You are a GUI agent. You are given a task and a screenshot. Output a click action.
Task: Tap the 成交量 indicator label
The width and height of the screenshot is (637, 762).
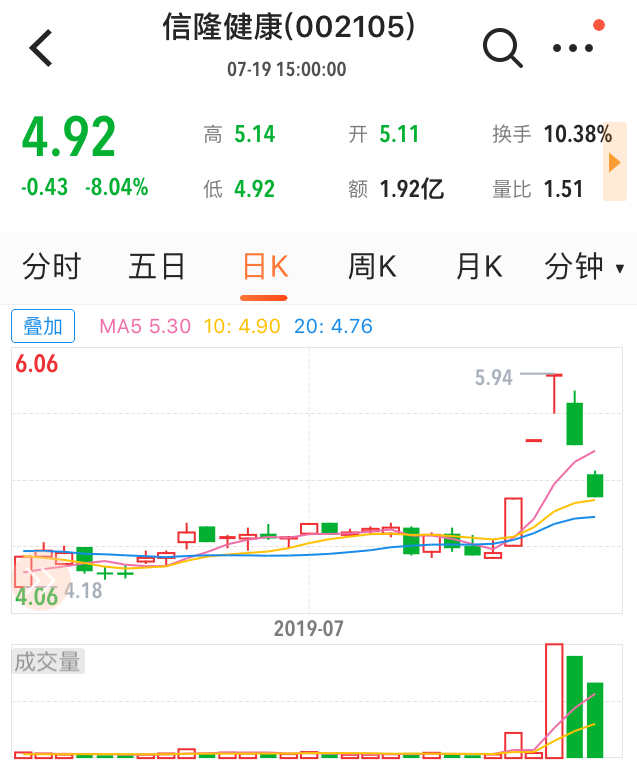coord(48,661)
